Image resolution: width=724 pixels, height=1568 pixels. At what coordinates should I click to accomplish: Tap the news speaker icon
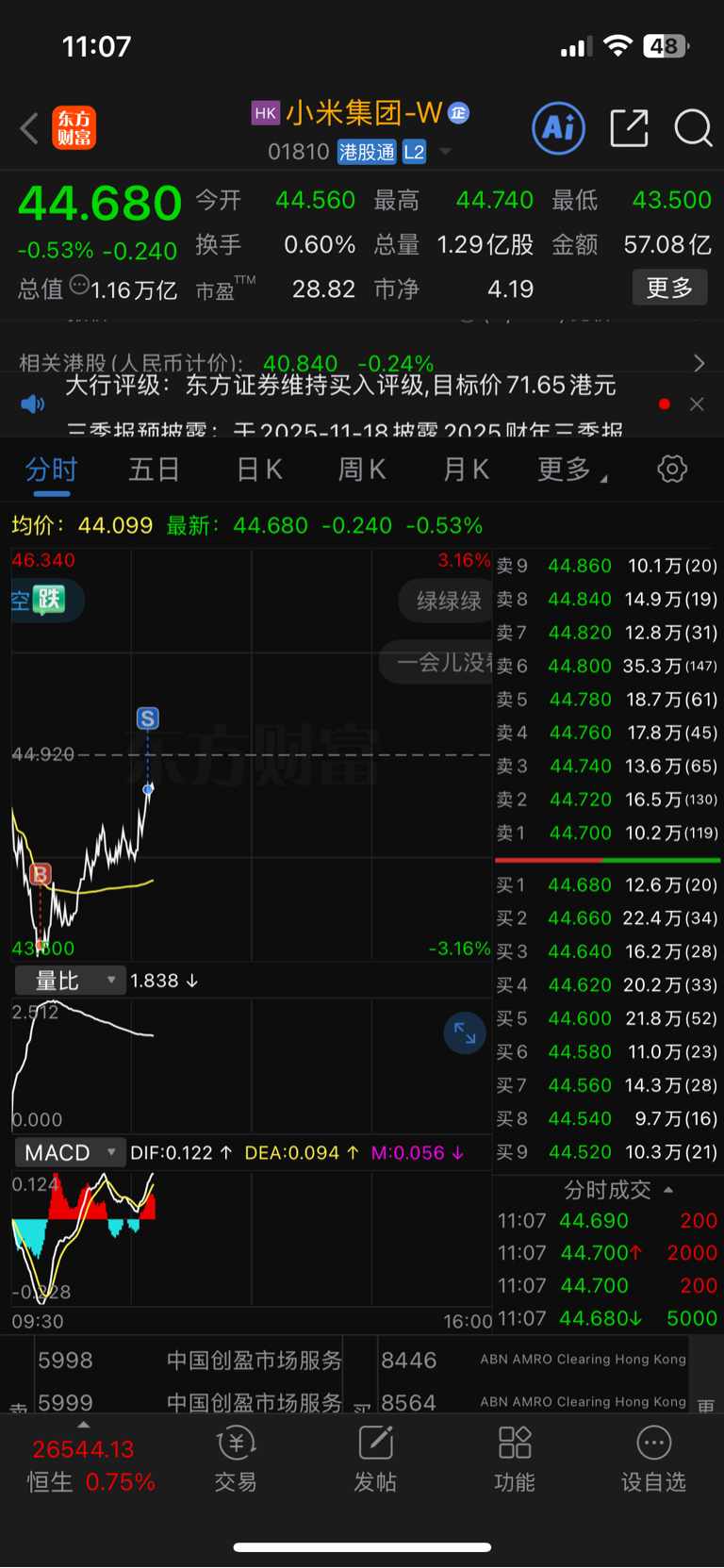coord(32,404)
